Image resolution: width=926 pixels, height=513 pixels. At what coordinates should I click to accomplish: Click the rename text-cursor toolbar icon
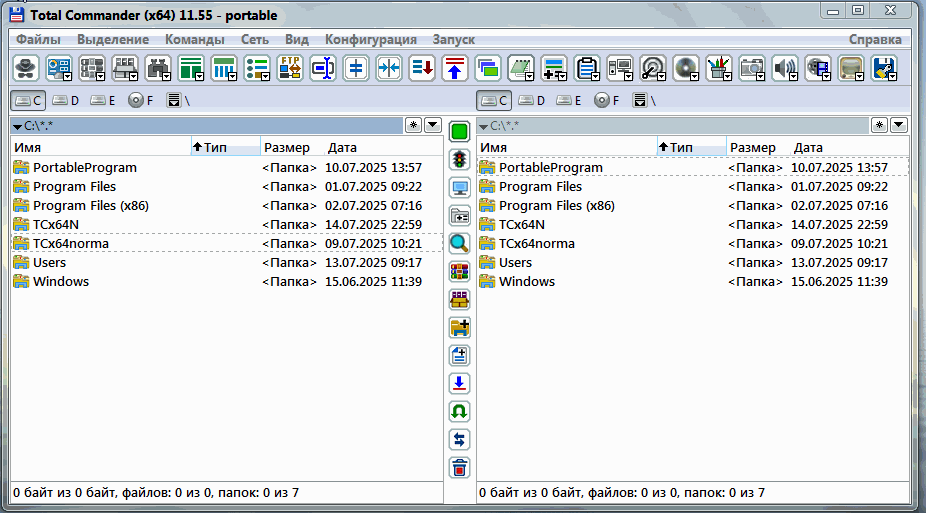click(323, 68)
